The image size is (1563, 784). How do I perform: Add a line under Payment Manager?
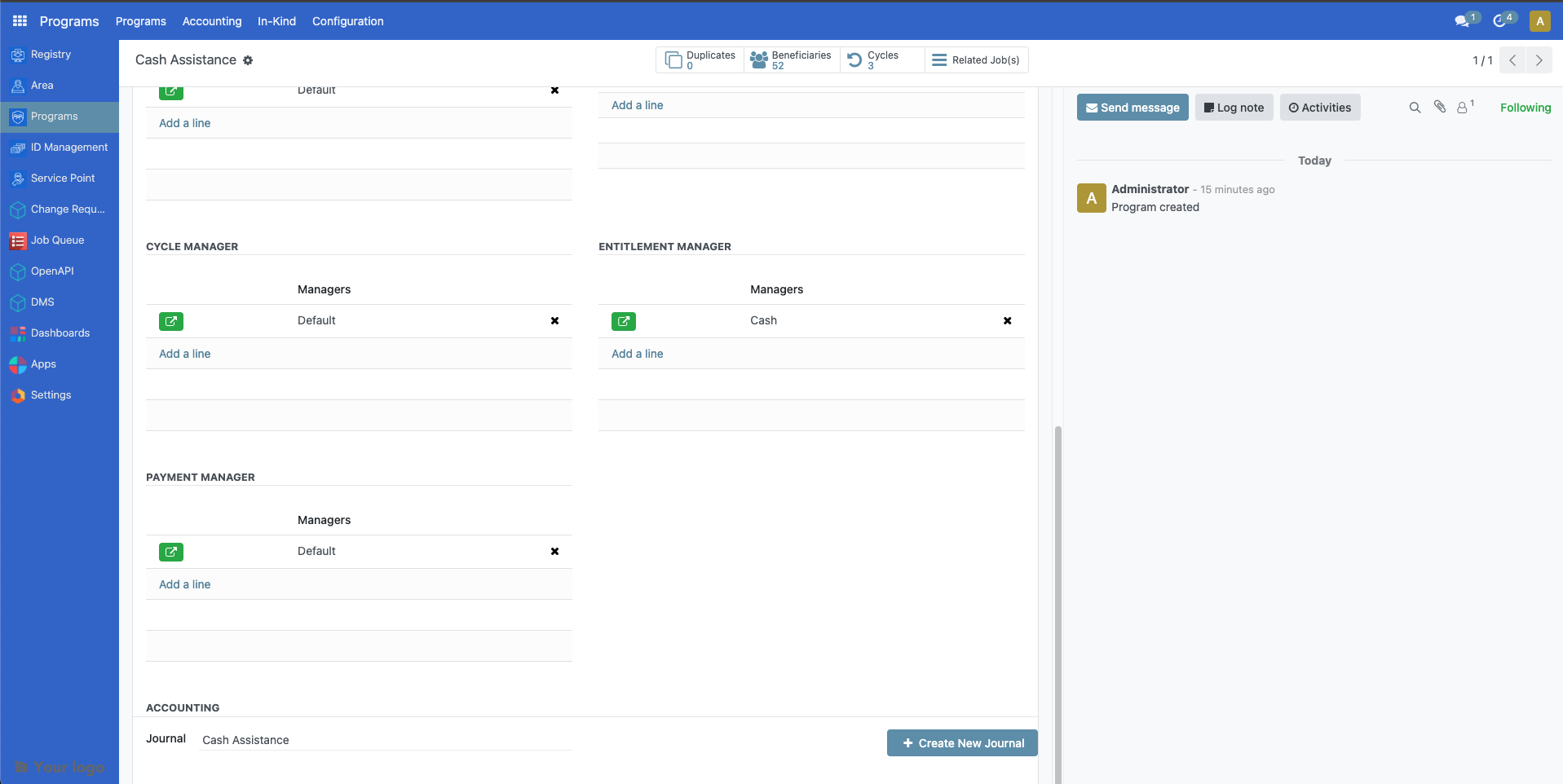(x=184, y=584)
